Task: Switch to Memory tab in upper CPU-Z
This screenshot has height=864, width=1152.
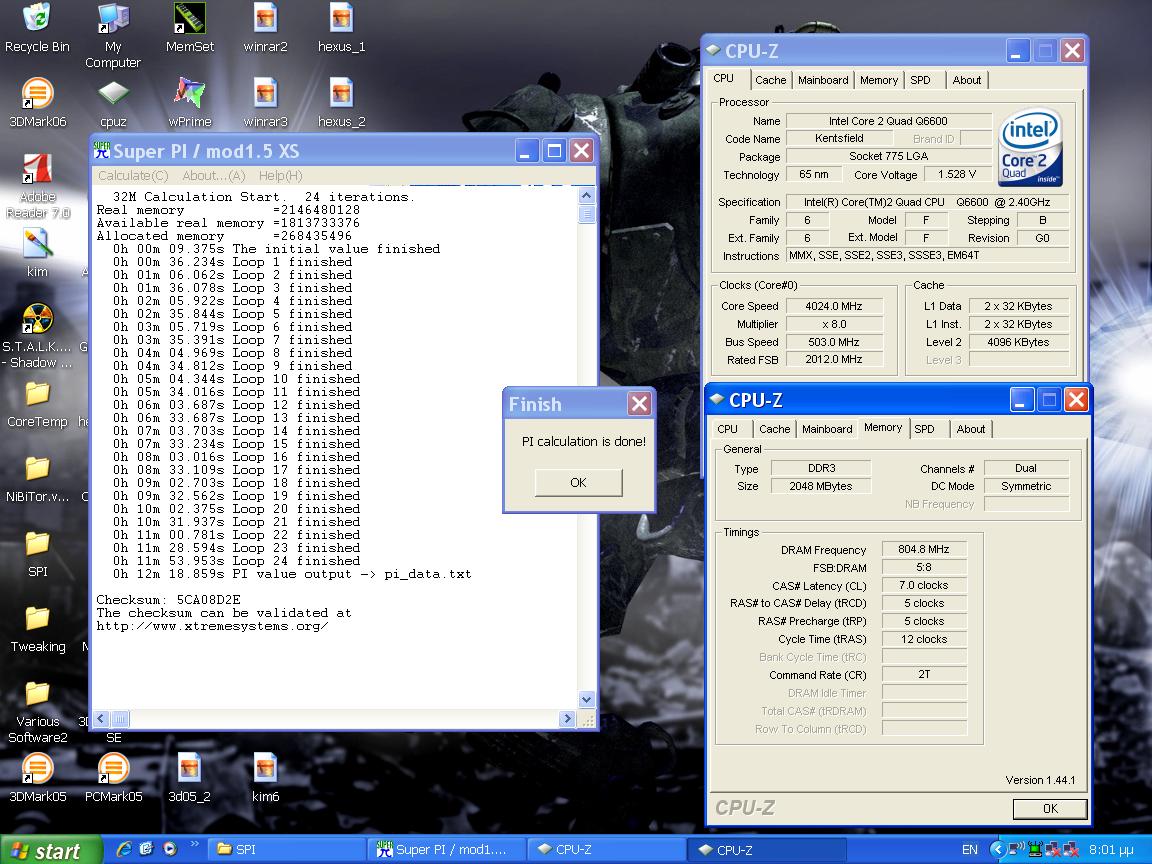Action: 879,80
